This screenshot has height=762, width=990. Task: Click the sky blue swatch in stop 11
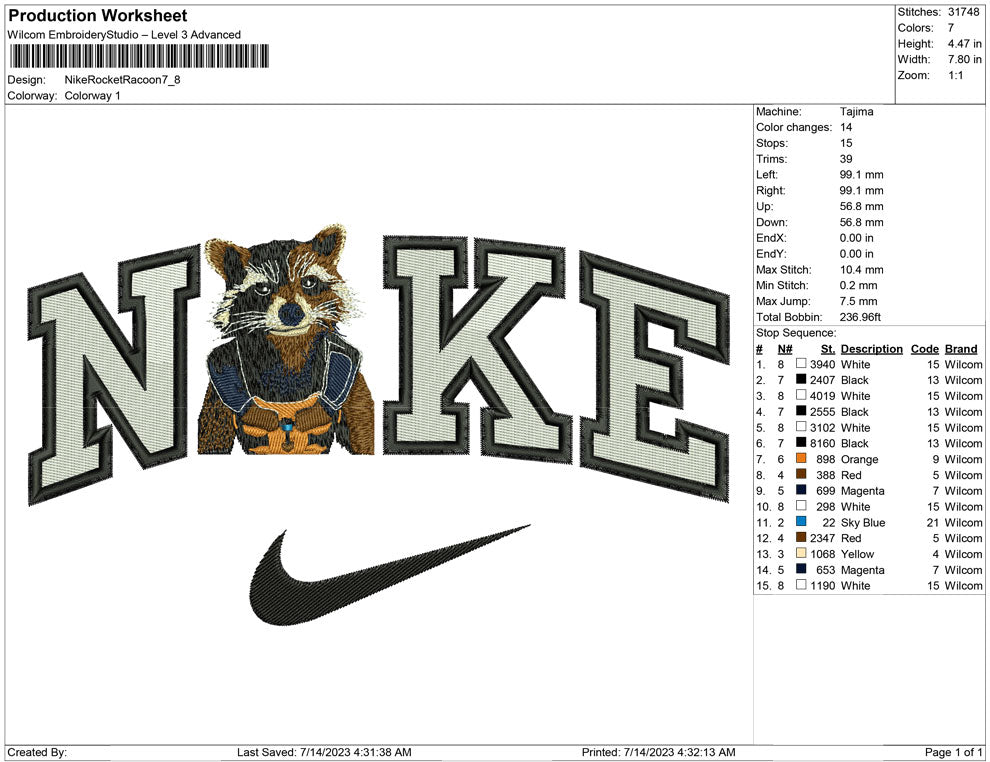(801, 521)
